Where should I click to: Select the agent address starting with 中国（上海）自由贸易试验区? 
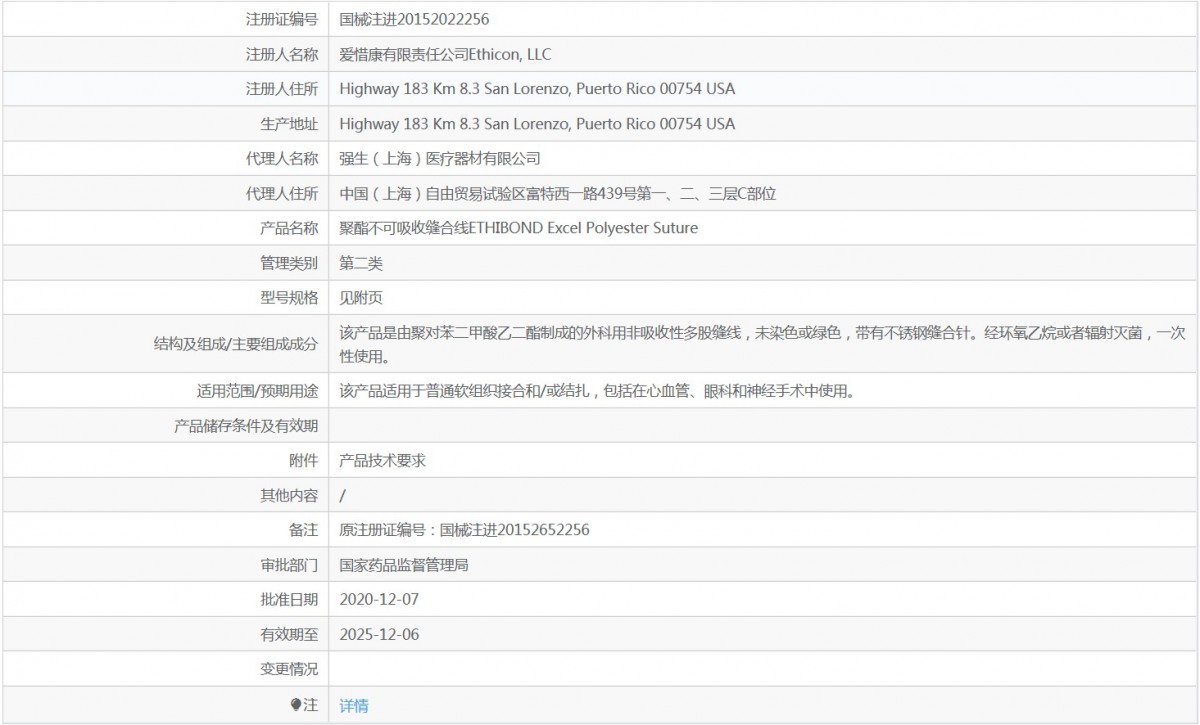pos(558,193)
